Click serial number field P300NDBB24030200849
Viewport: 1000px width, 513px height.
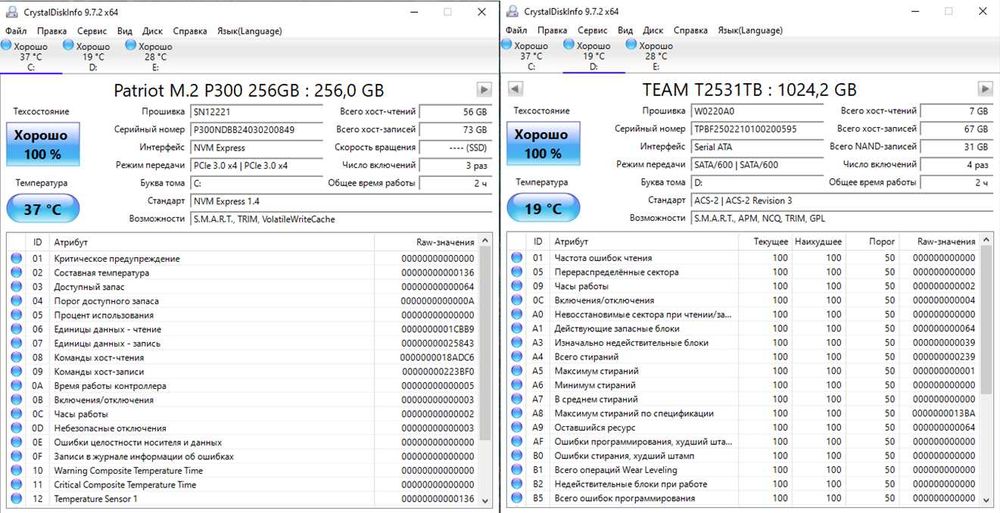[x=257, y=130]
